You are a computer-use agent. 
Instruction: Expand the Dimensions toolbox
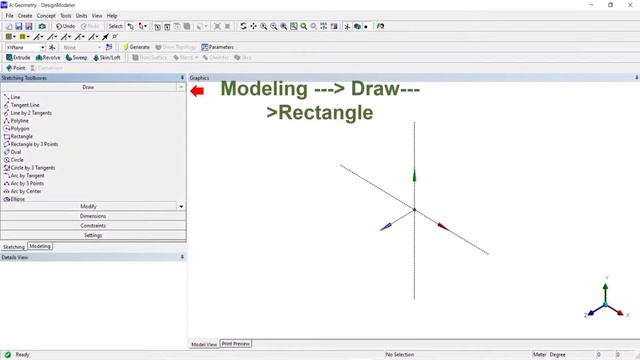click(93, 216)
